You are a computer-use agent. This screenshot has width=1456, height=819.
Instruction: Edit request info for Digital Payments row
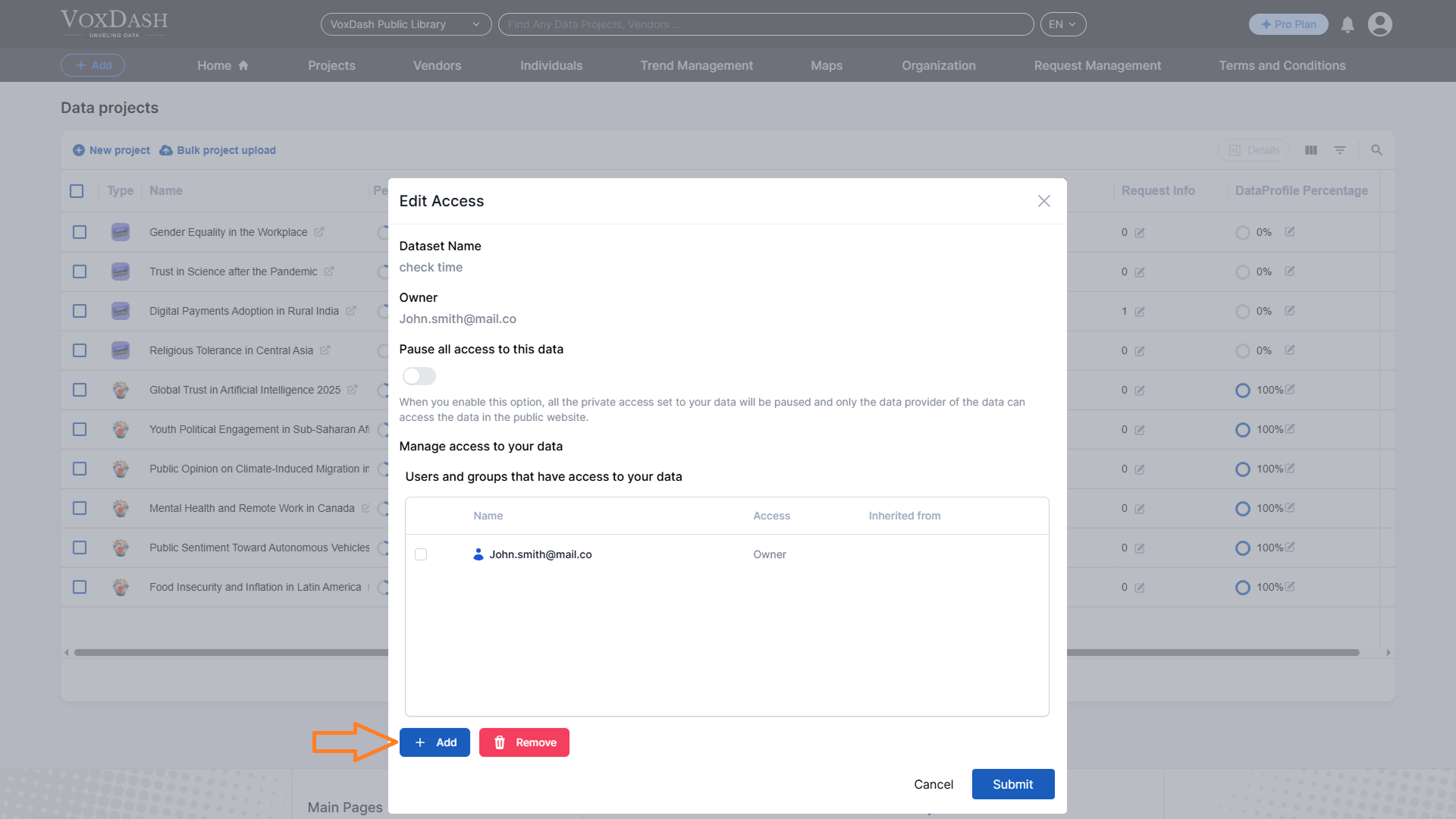point(1140,312)
